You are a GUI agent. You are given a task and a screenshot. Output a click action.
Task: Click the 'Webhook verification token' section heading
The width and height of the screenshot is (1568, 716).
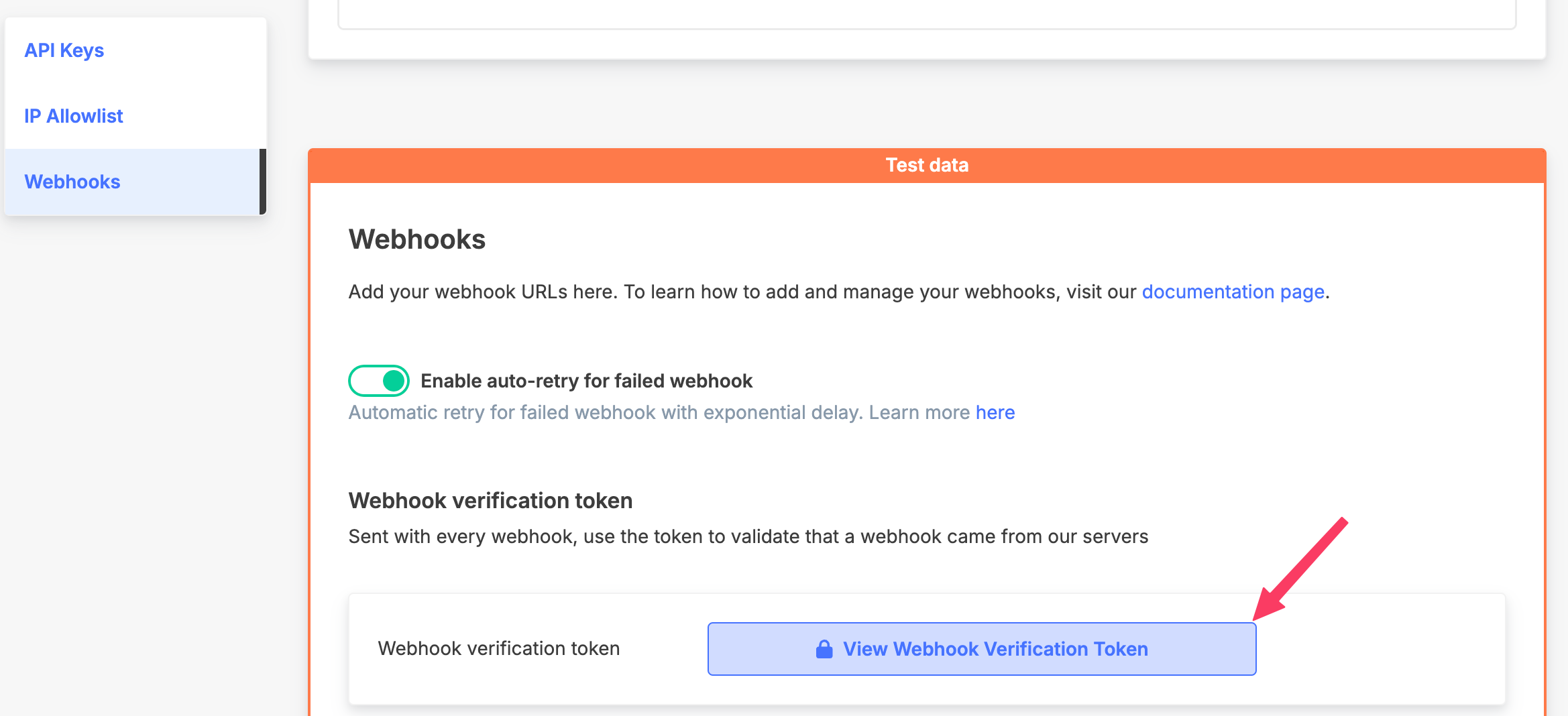pyautogui.click(x=490, y=501)
